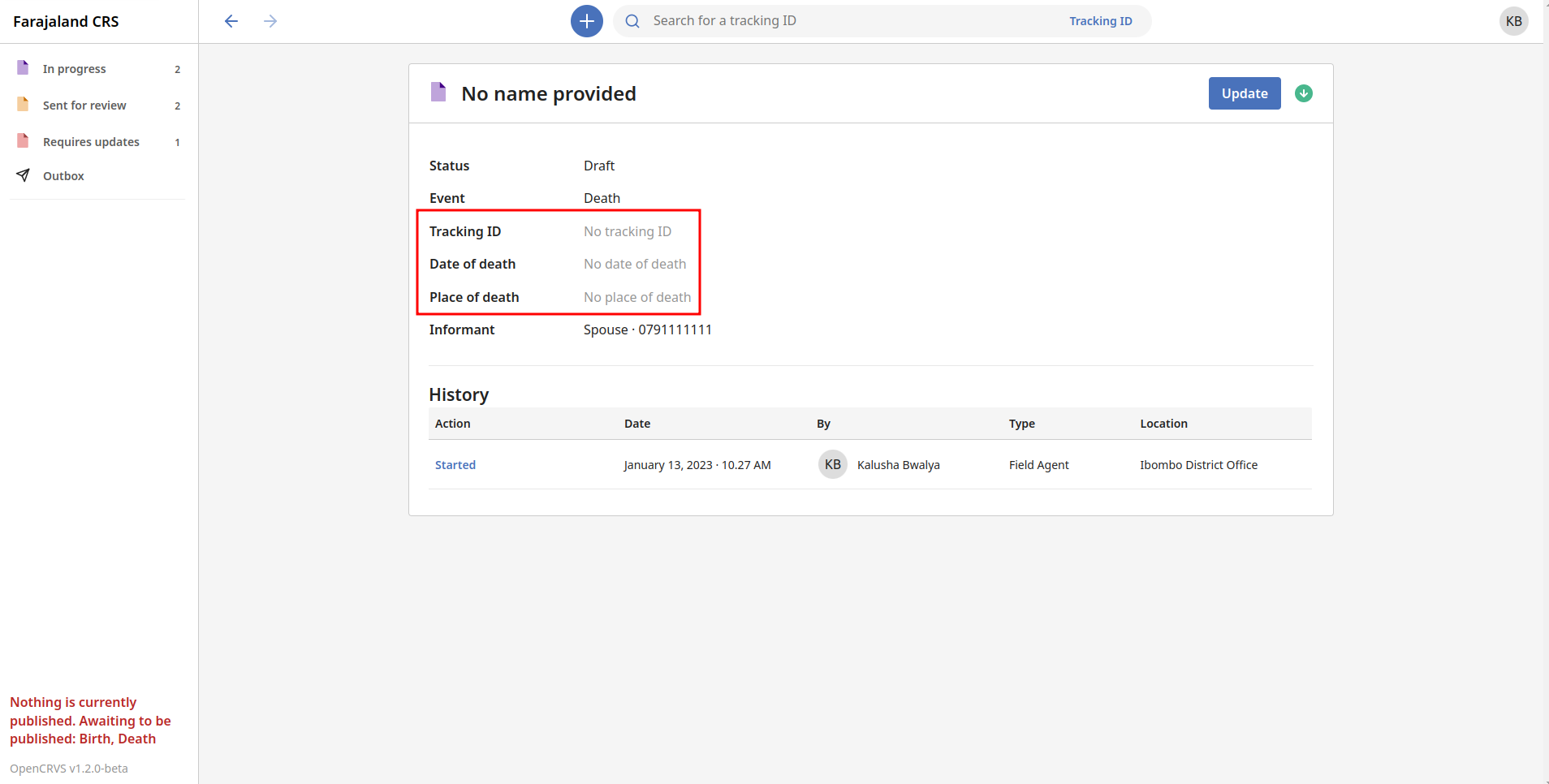Expand the In progress workqueue
1549x784 pixels.
[74, 68]
